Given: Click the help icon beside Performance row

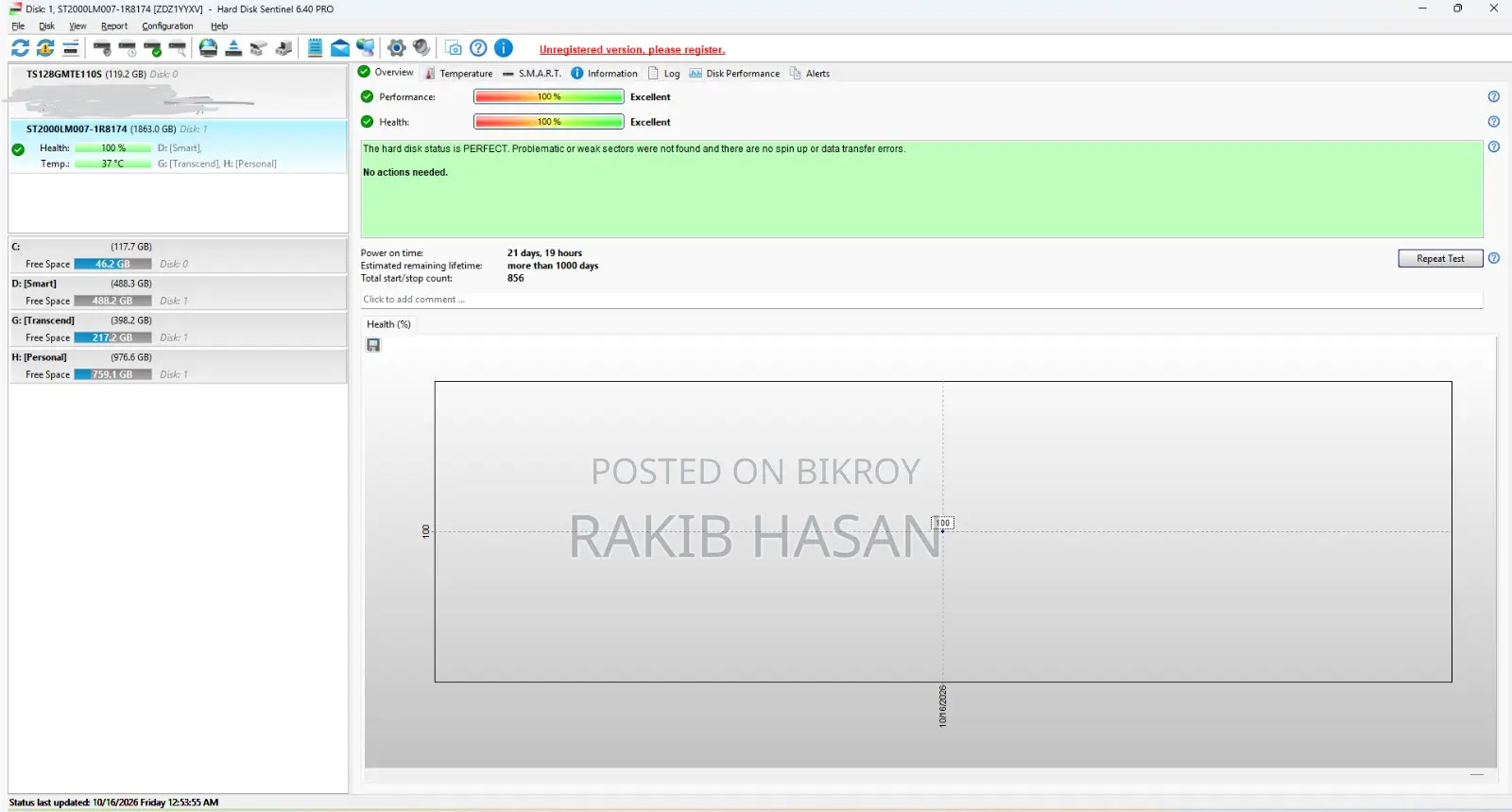Looking at the screenshot, I should pos(1494,96).
